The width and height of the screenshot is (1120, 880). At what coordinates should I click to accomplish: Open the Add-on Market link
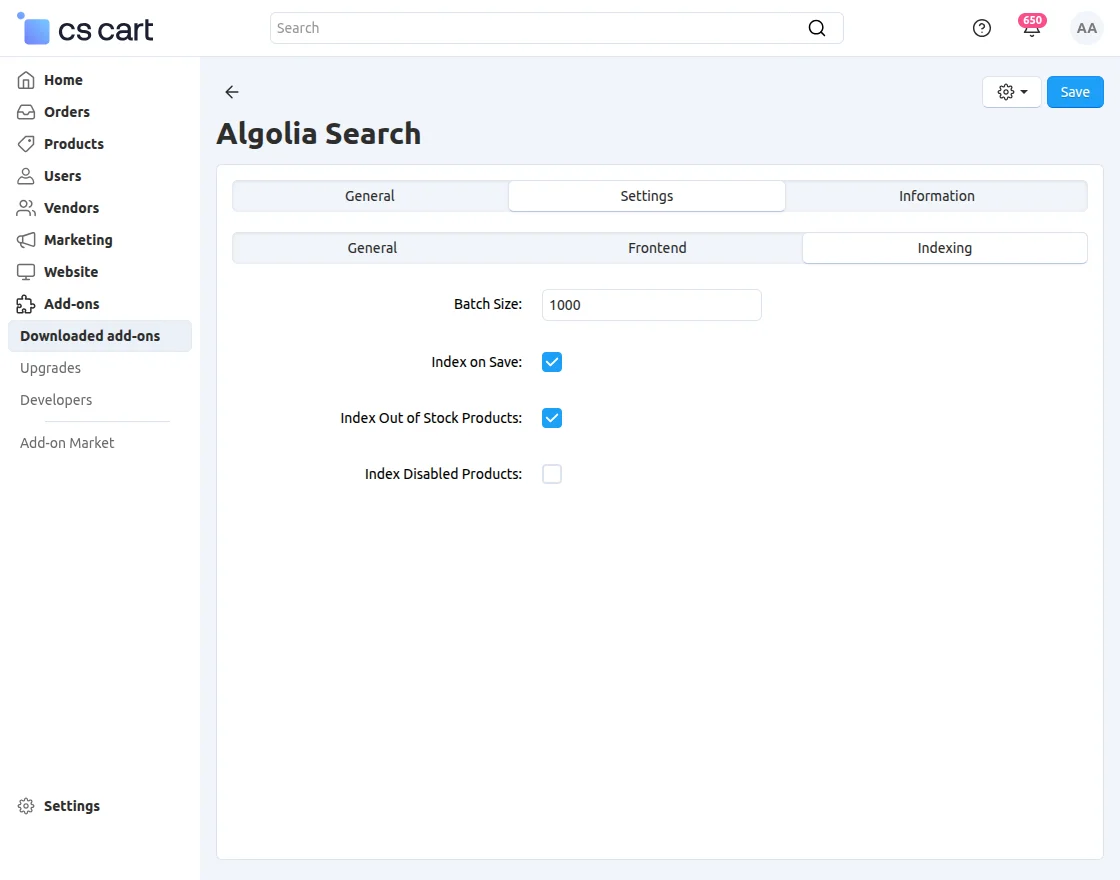(x=67, y=443)
